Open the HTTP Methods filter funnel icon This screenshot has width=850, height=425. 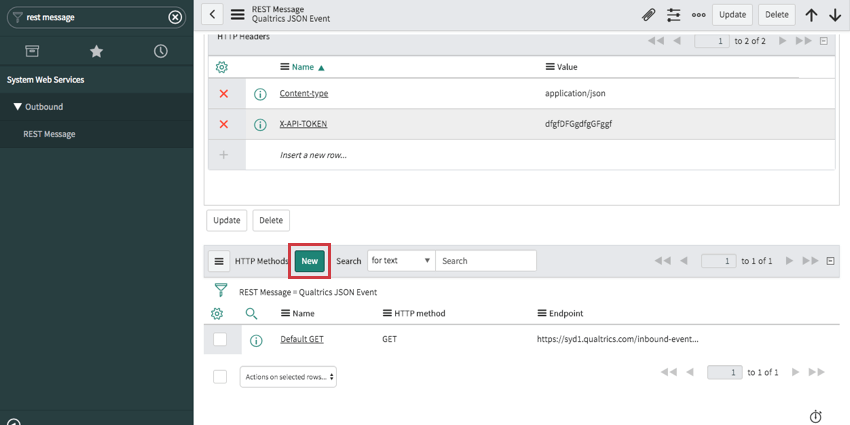point(221,291)
